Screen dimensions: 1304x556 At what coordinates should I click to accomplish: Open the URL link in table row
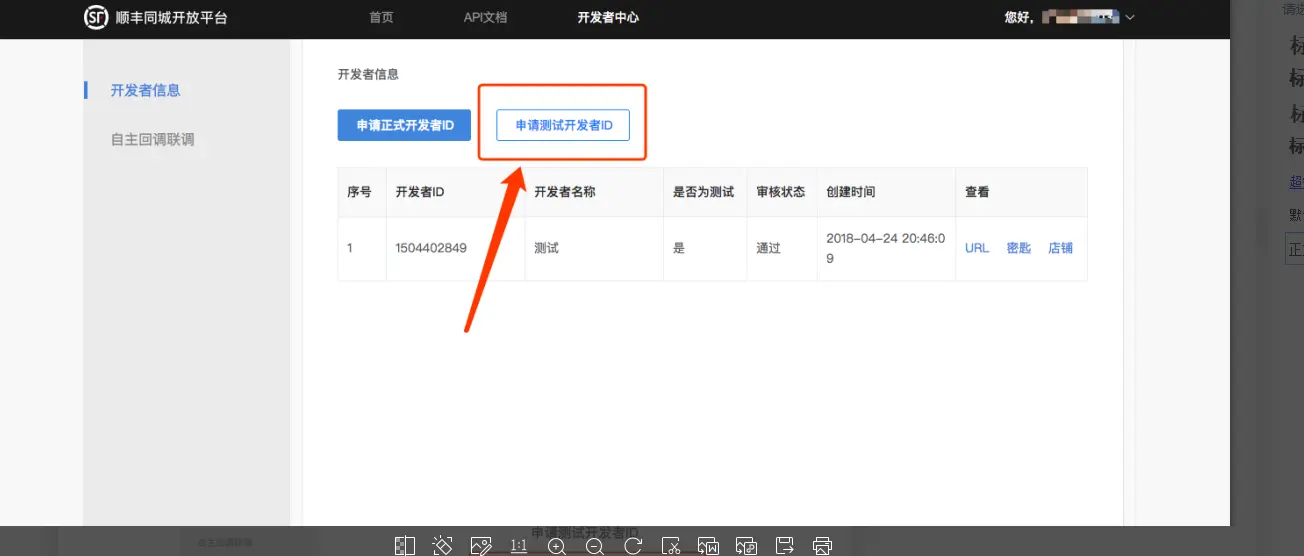(977, 248)
